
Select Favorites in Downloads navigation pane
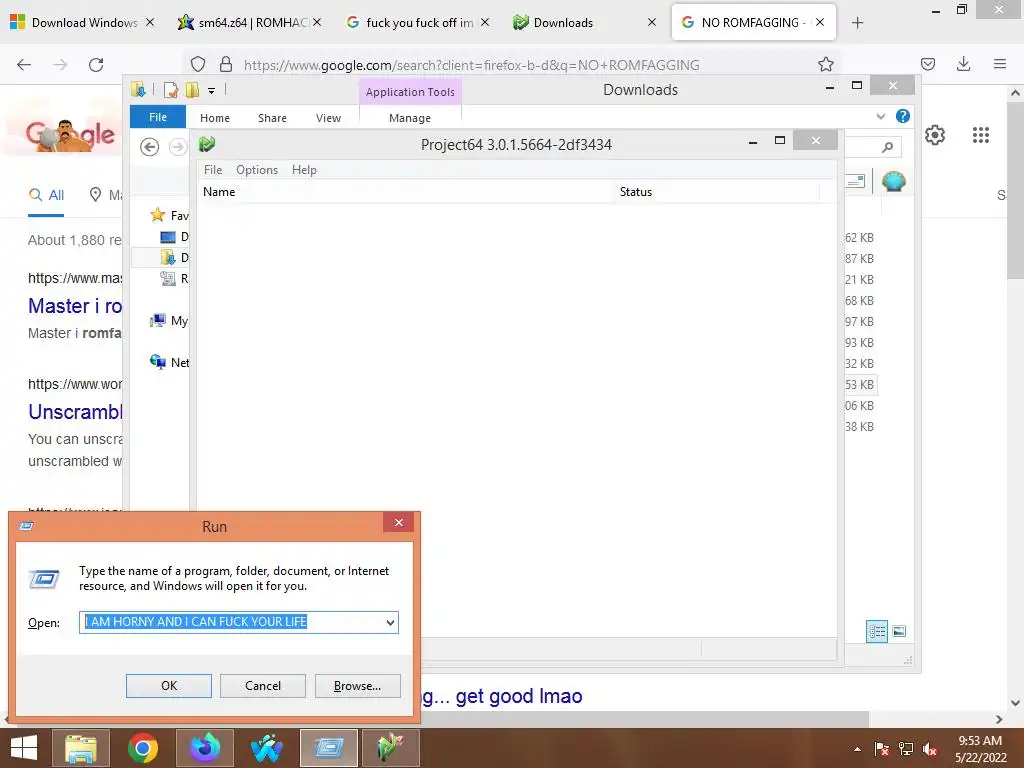169,216
